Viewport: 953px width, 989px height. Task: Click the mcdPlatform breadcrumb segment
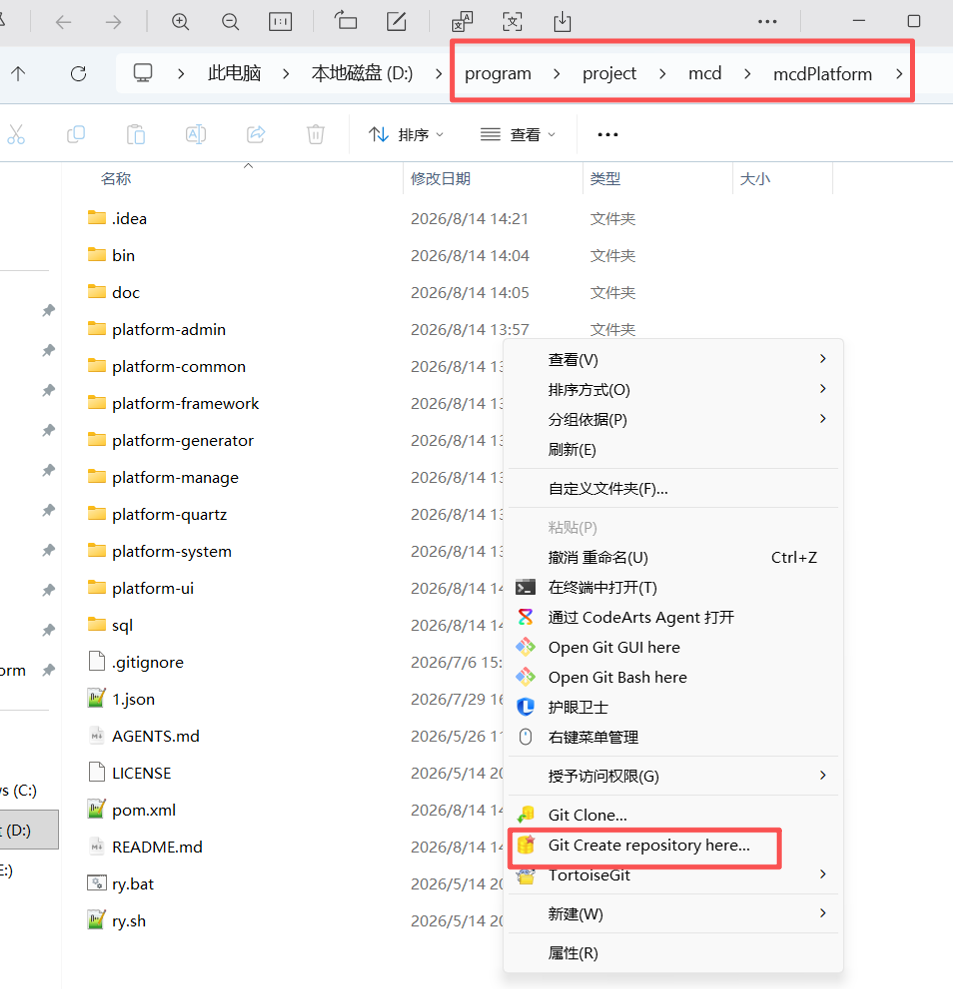(822, 74)
